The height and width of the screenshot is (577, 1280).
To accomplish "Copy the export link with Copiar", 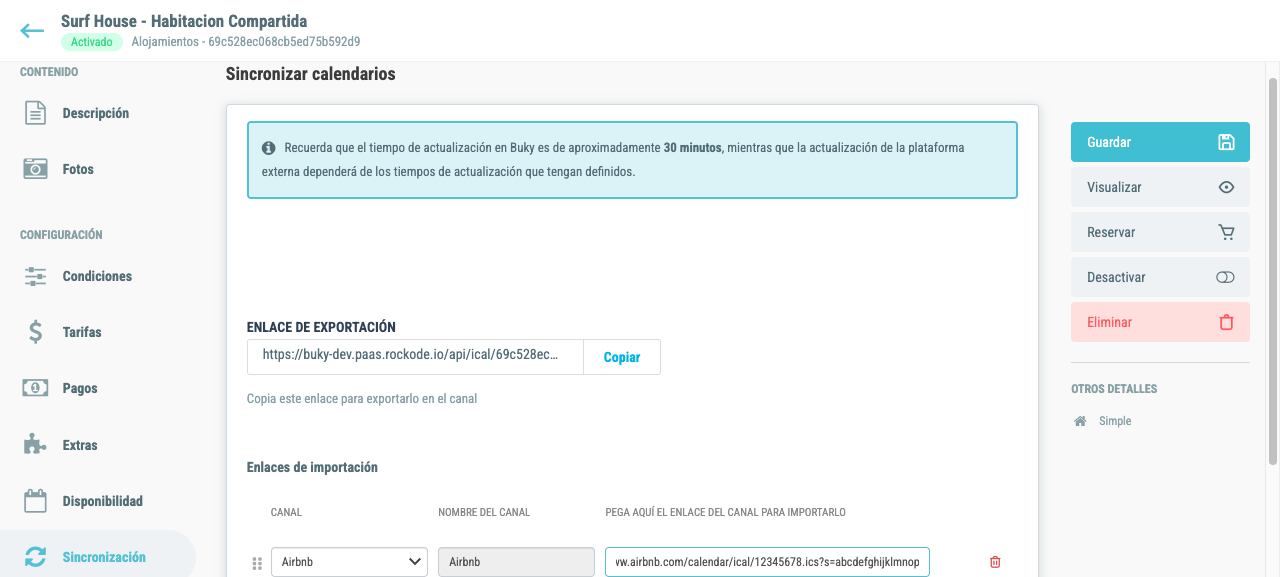I will point(622,357).
